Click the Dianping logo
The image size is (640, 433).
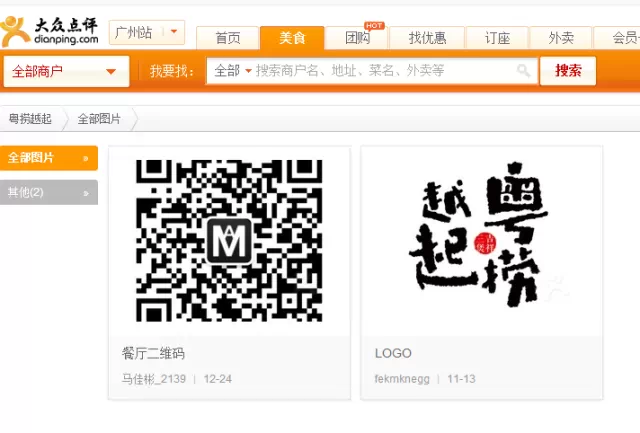(49, 31)
